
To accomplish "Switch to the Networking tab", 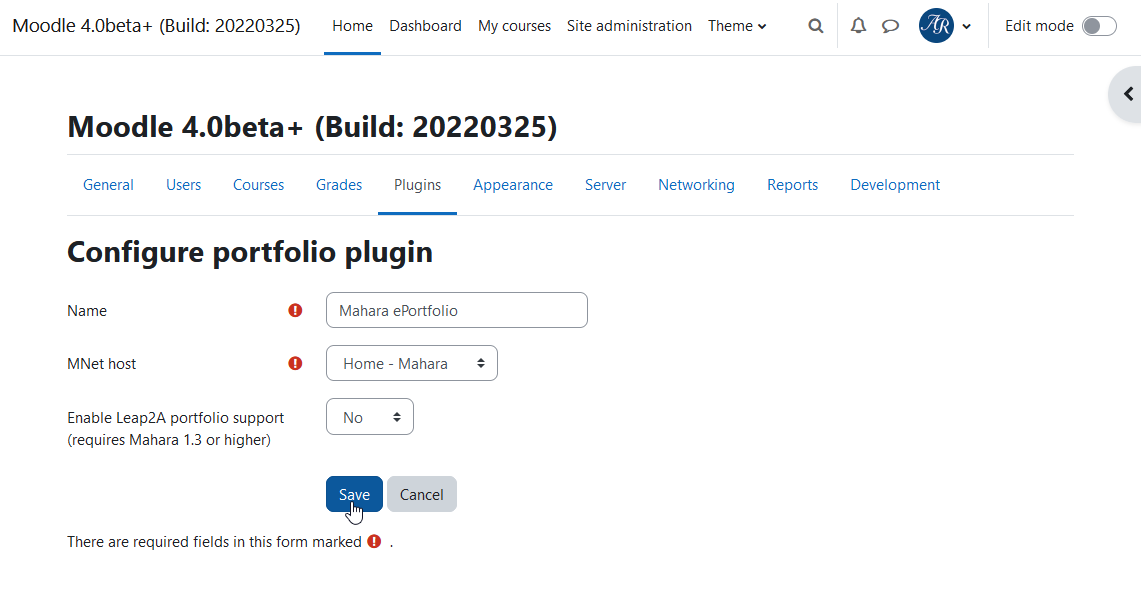I will coord(696,185).
